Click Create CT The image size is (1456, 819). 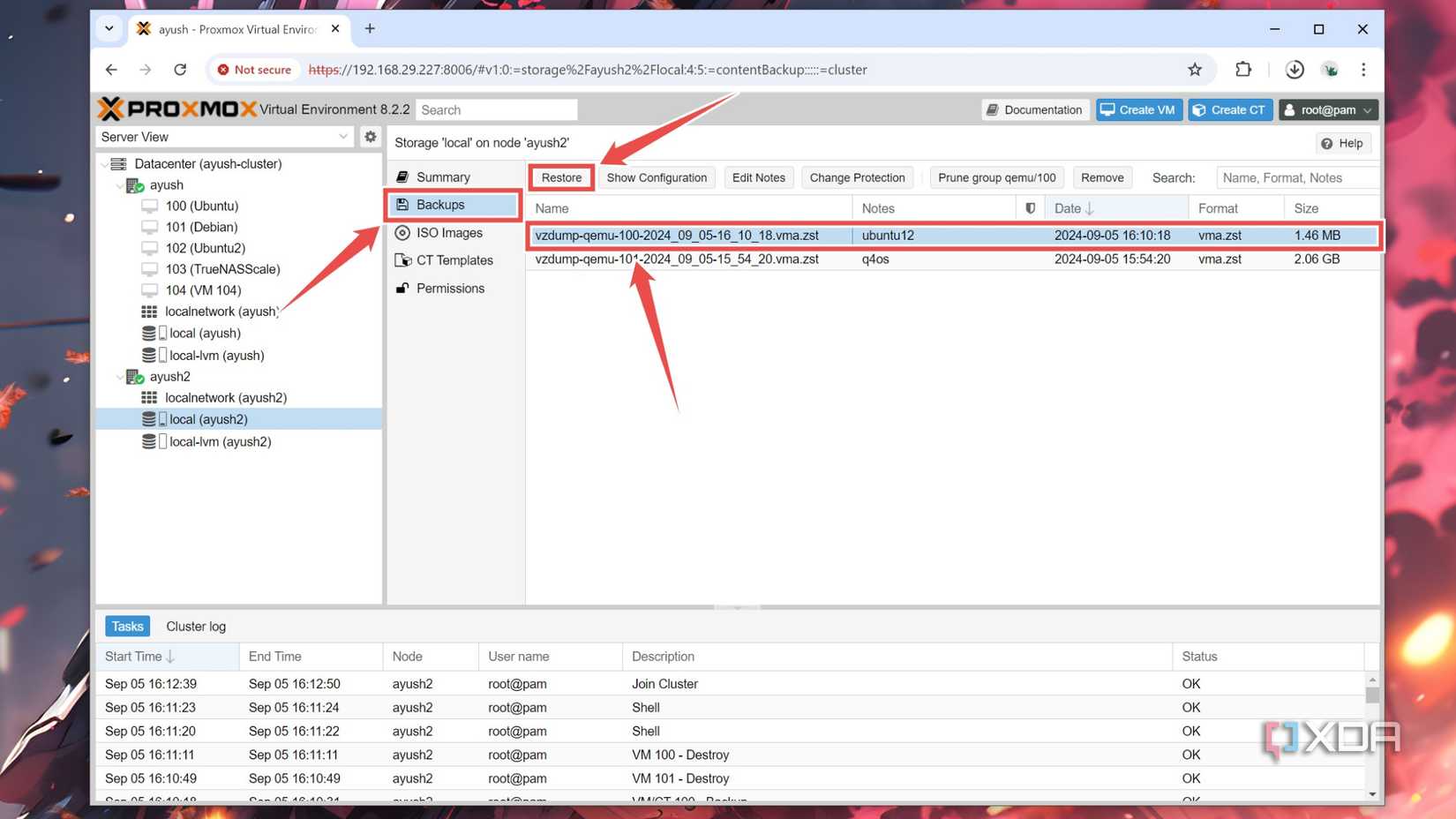(x=1229, y=109)
